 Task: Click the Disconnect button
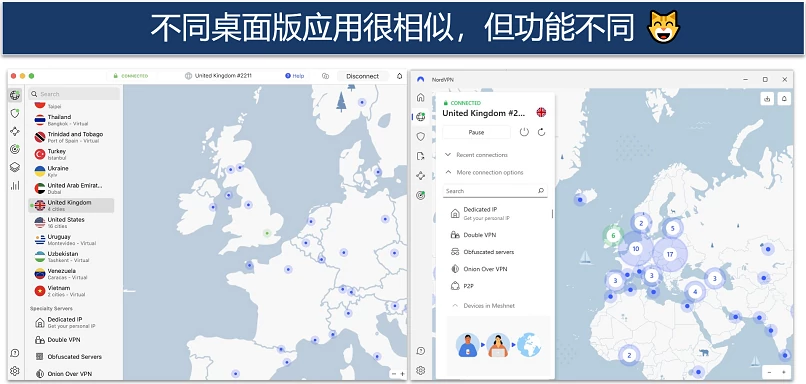(x=362, y=76)
